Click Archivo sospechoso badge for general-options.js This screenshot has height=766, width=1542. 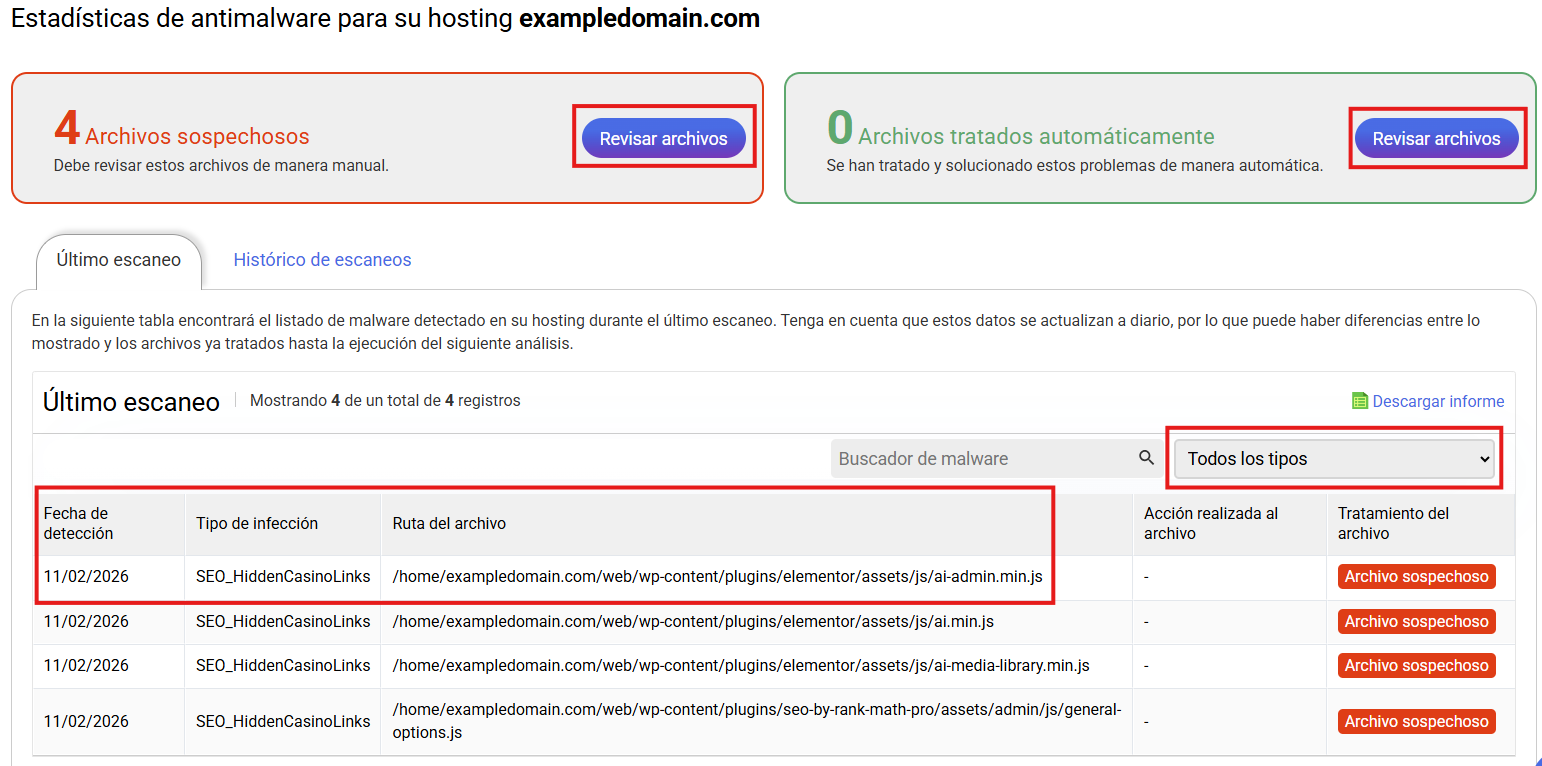(1416, 721)
